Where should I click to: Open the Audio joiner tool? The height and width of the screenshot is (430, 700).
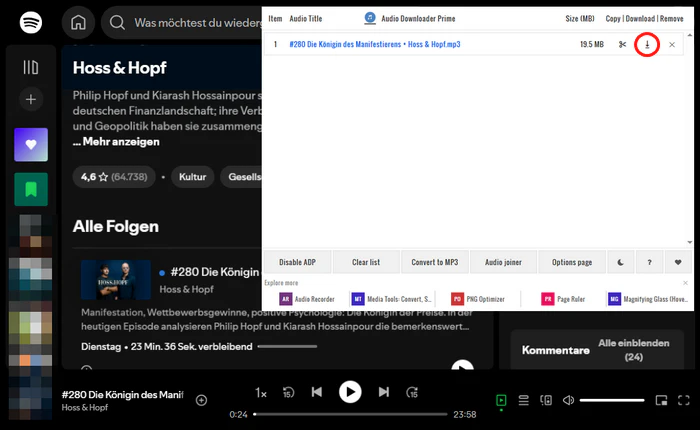click(x=503, y=262)
